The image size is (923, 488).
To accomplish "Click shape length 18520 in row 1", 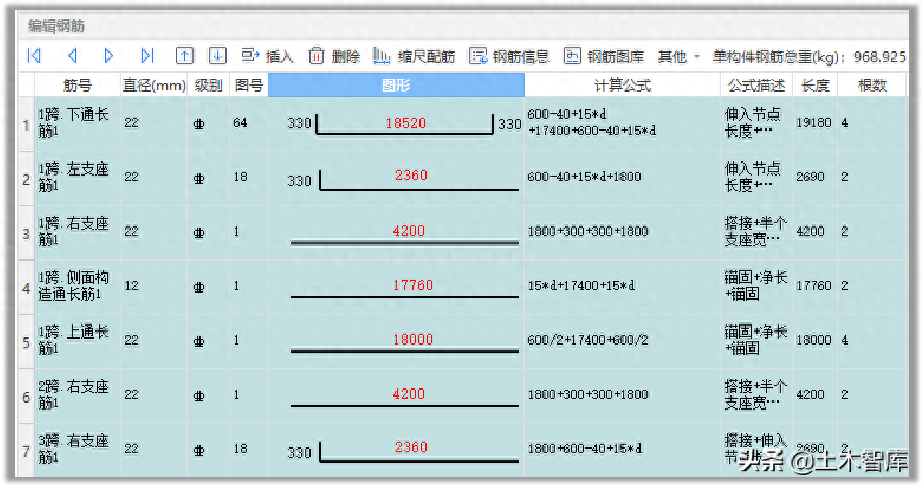I will coord(406,123).
